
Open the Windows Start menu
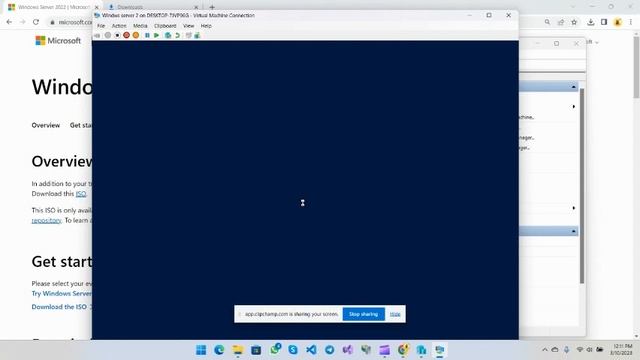point(201,350)
